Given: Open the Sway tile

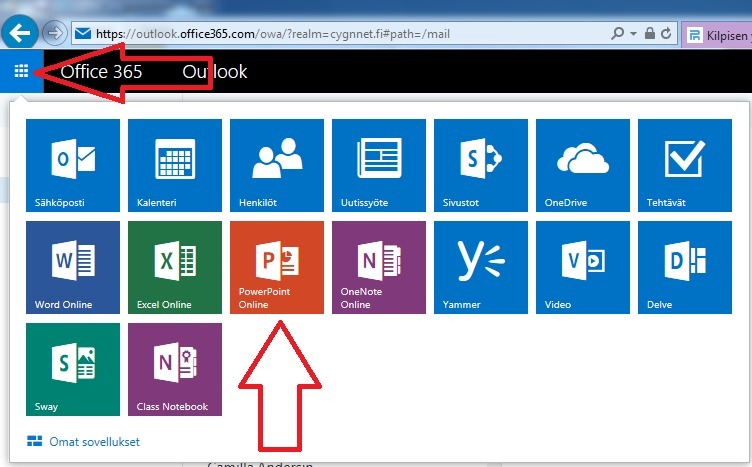Looking at the screenshot, I should pos(73,369).
